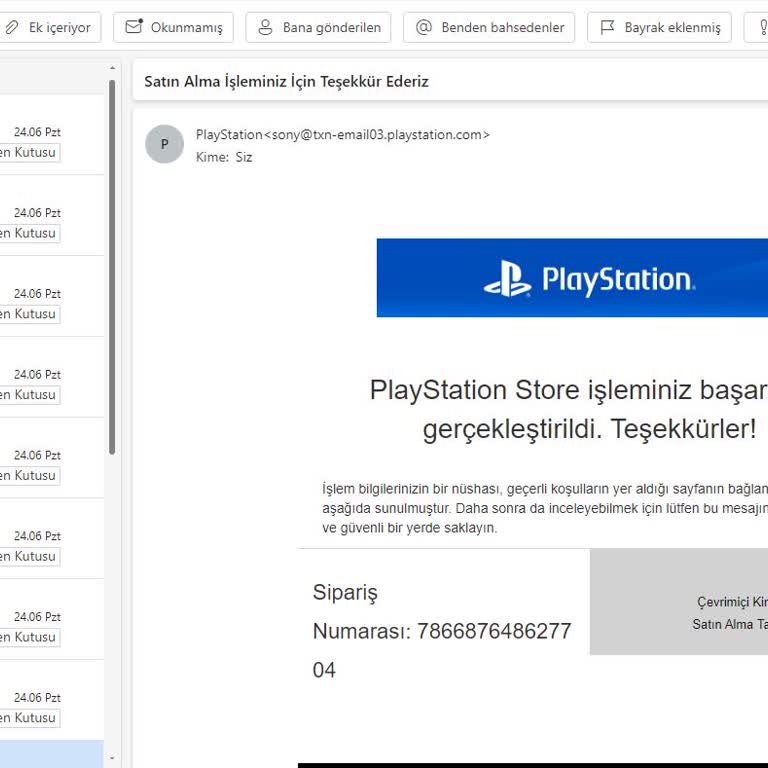
Task: Click paragraph 'İşlem bilgilerinizin bir nüshası'
Action: [410, 489]
